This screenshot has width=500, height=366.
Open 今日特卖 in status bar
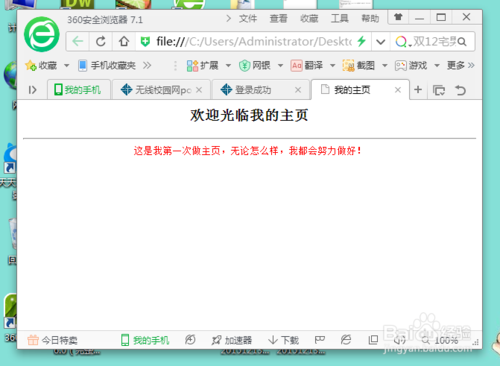coord(52,340)
